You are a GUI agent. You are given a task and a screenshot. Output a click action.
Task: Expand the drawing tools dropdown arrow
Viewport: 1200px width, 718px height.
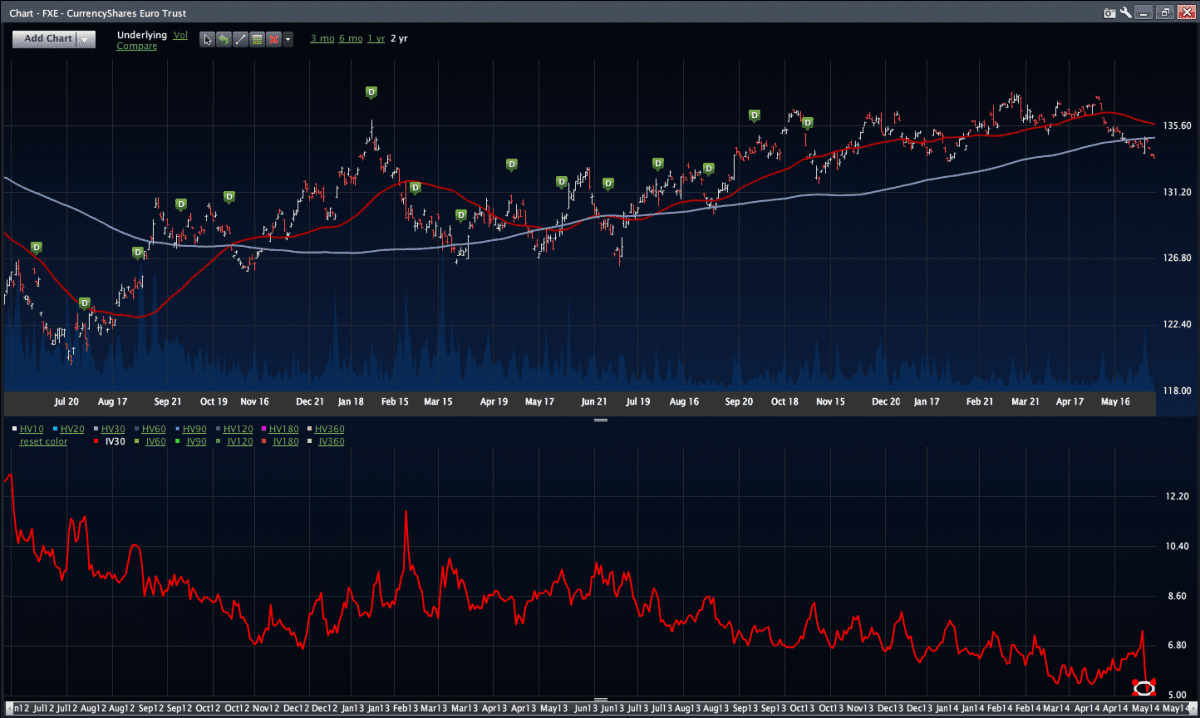tap(288, 39)
